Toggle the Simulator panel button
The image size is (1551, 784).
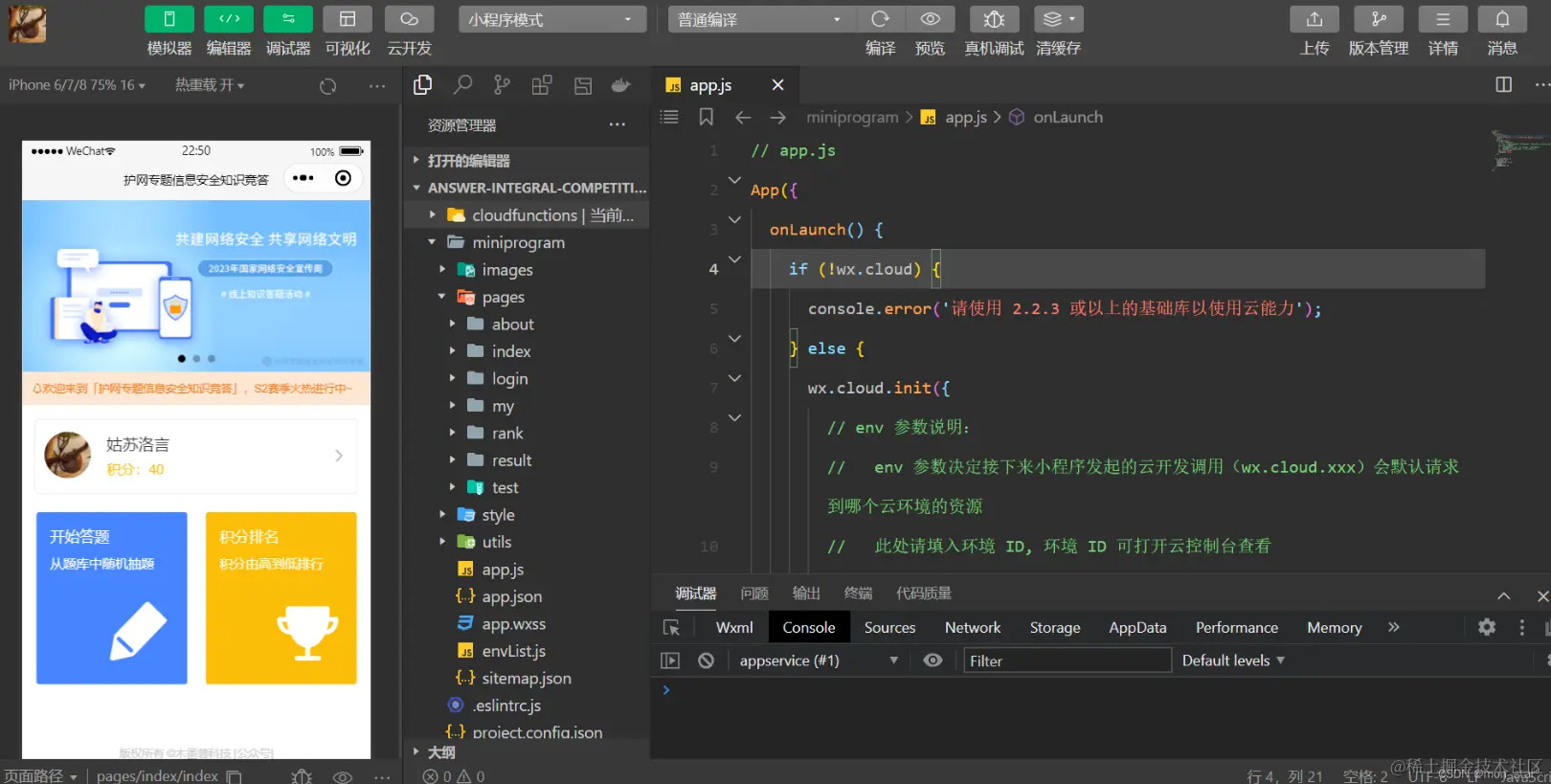pyautogui.click(x=169, y=20)
